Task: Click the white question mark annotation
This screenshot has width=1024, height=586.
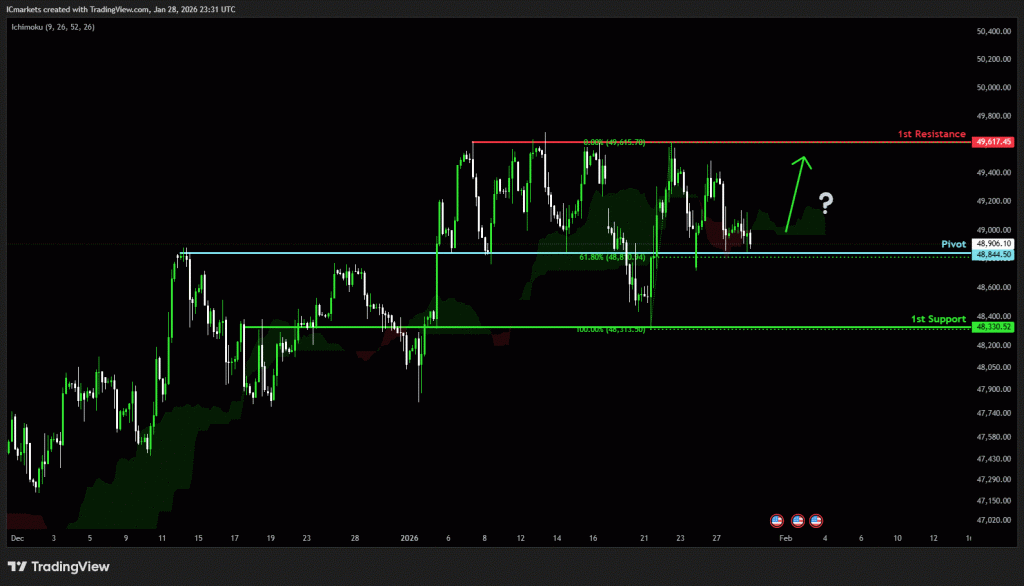Action: click(x=825, y=204)
